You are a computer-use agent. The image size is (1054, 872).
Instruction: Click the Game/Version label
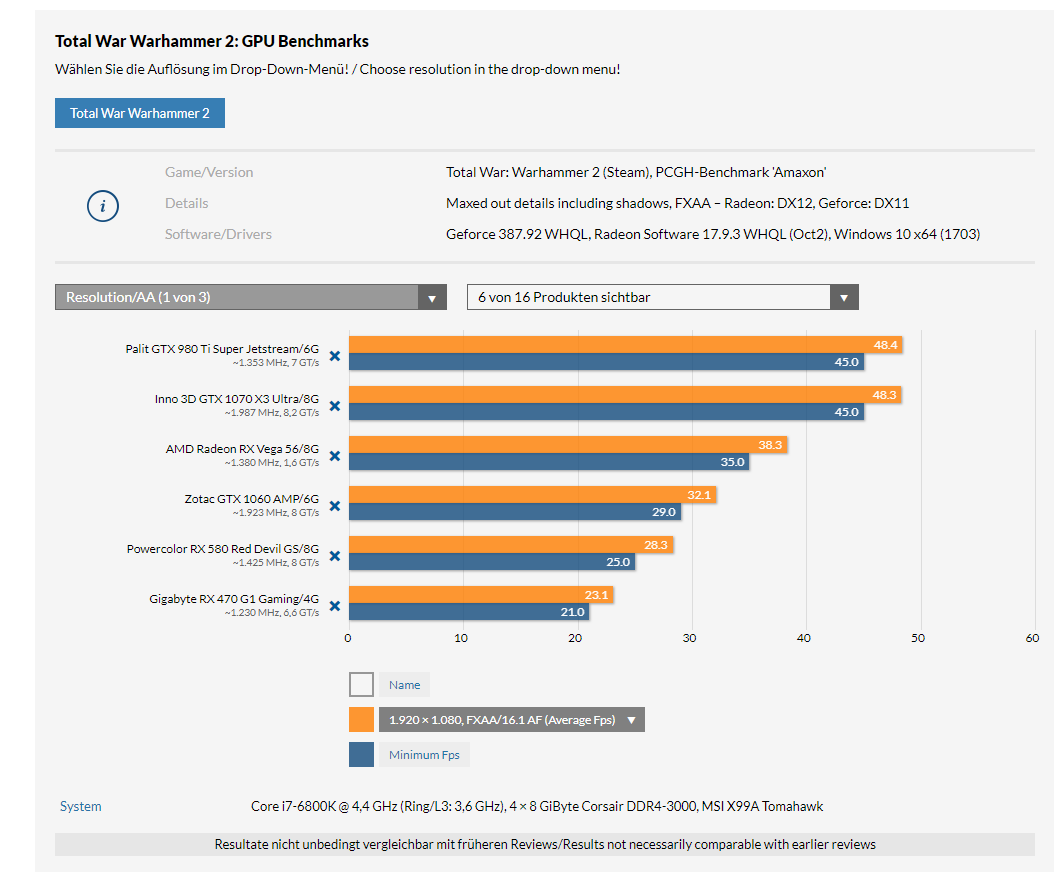pyautogui.click(x=209, y=172)
